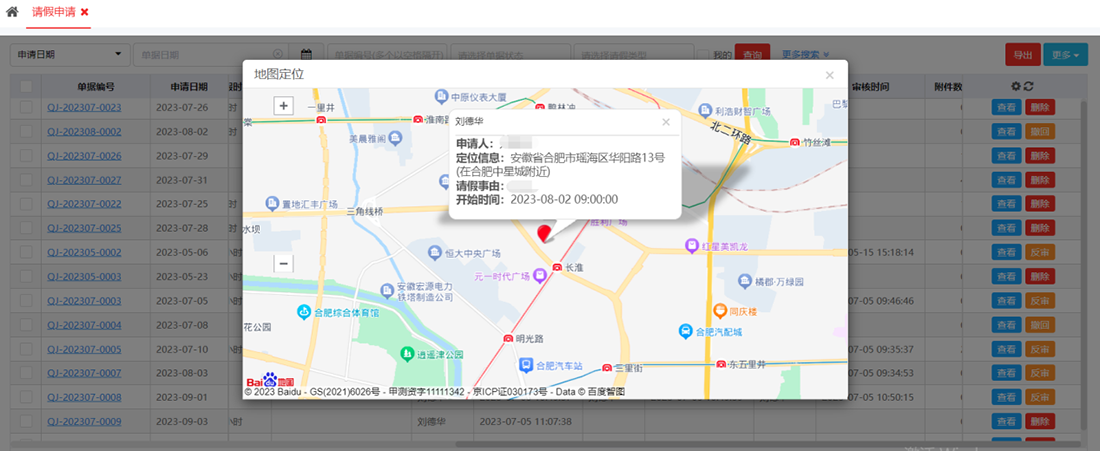This screenshot has width=1100, height=451.
Task: Expand the 更多 dropdown button
Action: pyautogui.click(x=1065, y=55)
